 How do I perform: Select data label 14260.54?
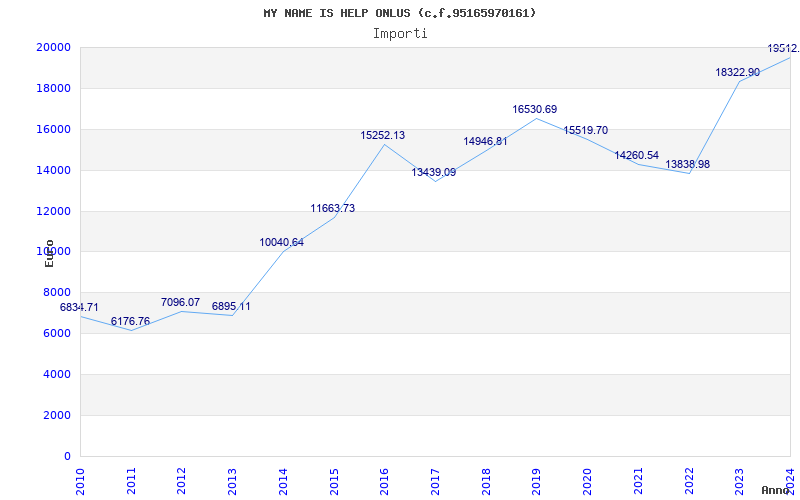(636, 155)
